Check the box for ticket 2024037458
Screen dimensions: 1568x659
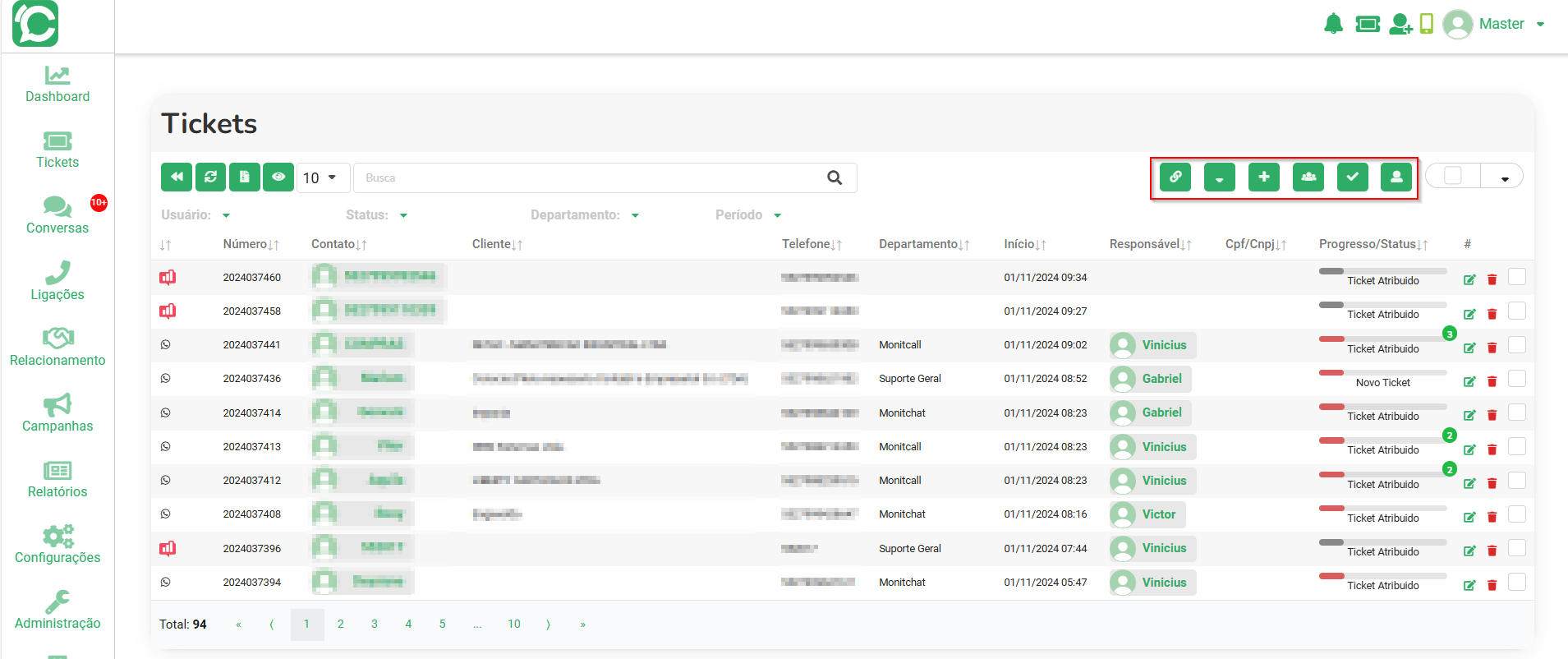(x=1517, y=311)
